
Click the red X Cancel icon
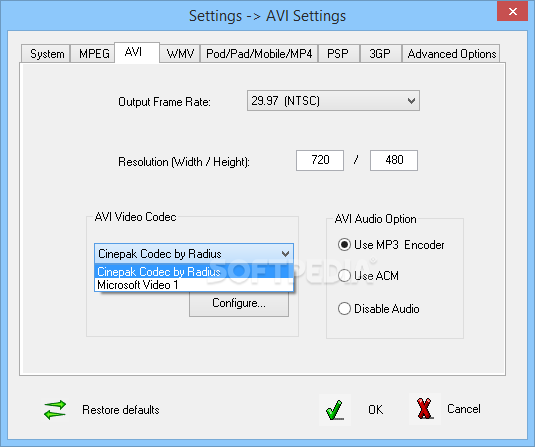pyautogui.click(x=424, y=409)
